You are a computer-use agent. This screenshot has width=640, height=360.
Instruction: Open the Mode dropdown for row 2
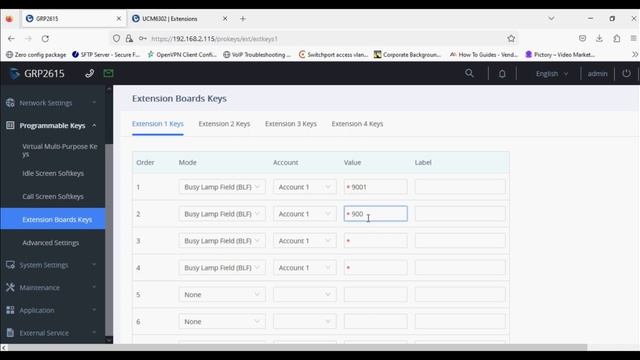pos(222,214)
